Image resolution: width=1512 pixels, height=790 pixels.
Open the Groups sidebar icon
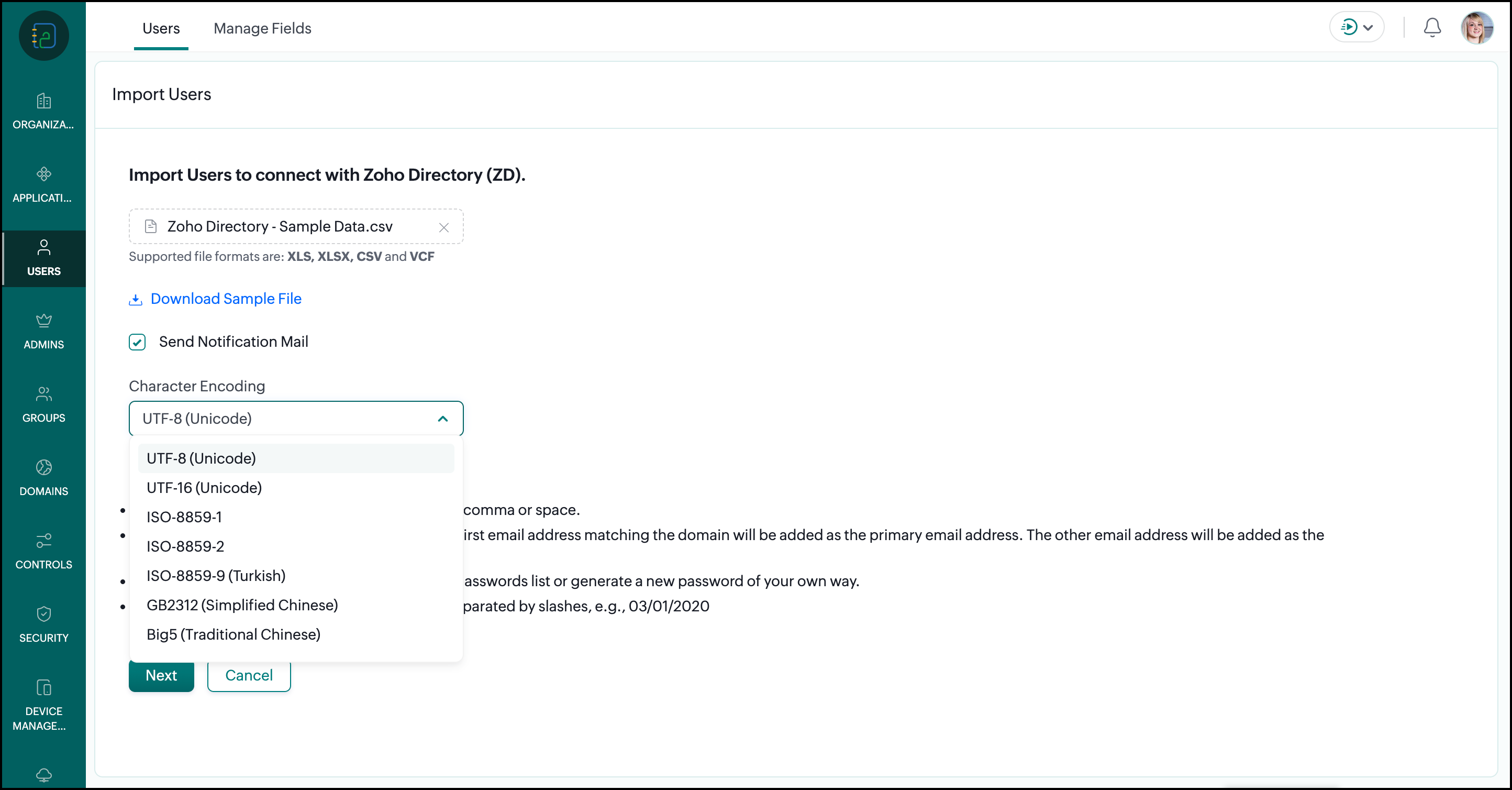coord(43,394)
